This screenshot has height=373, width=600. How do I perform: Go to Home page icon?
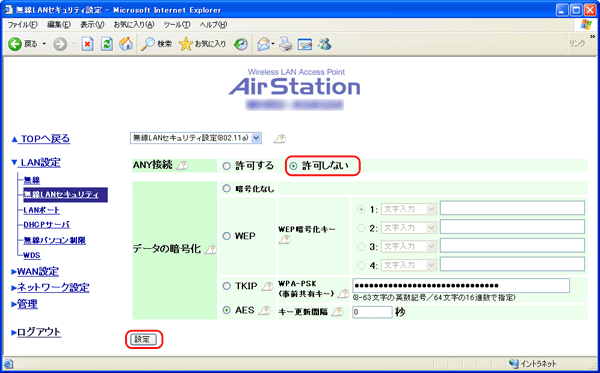[x=126, y=44]
